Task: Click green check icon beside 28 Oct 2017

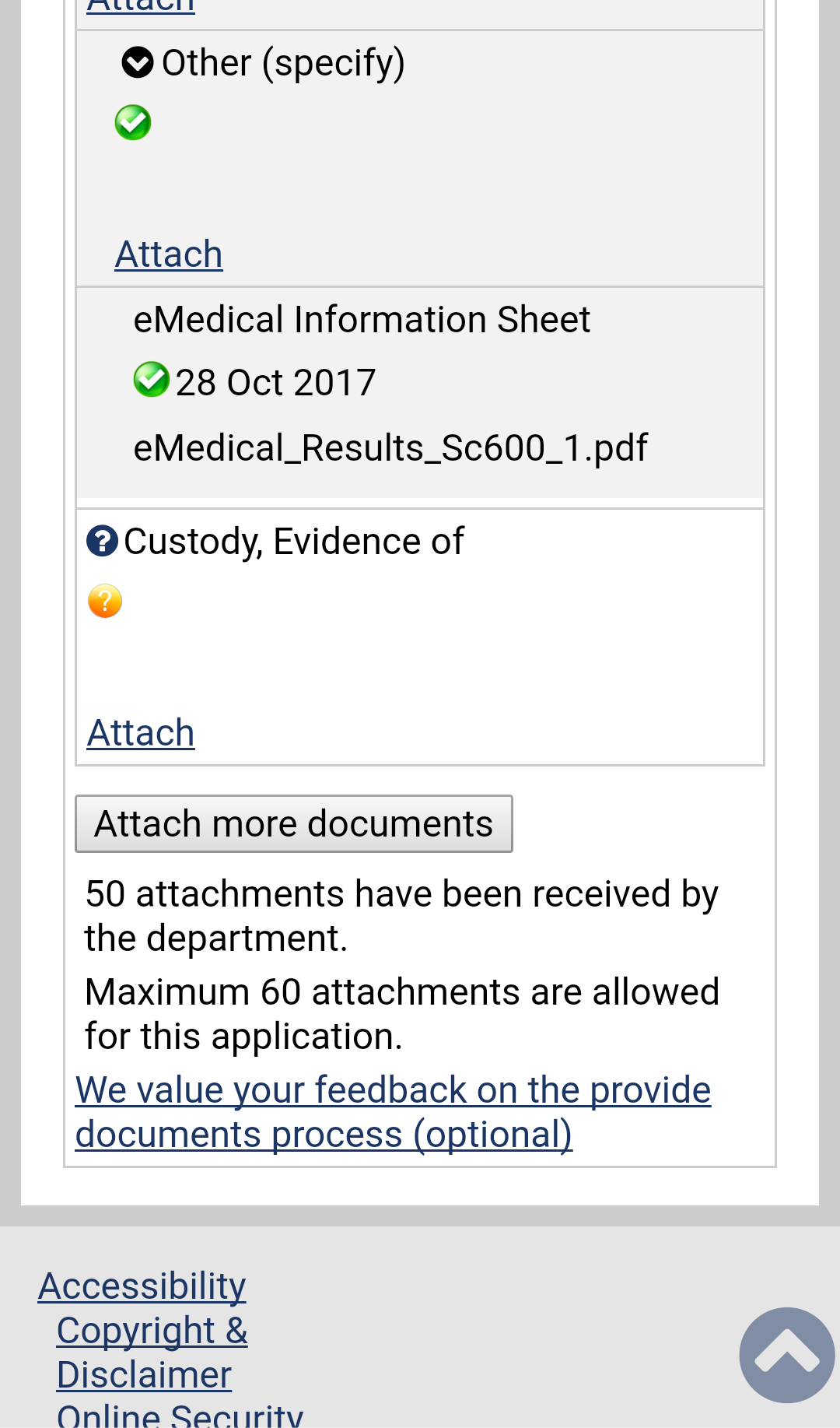Action: (151, 381)
